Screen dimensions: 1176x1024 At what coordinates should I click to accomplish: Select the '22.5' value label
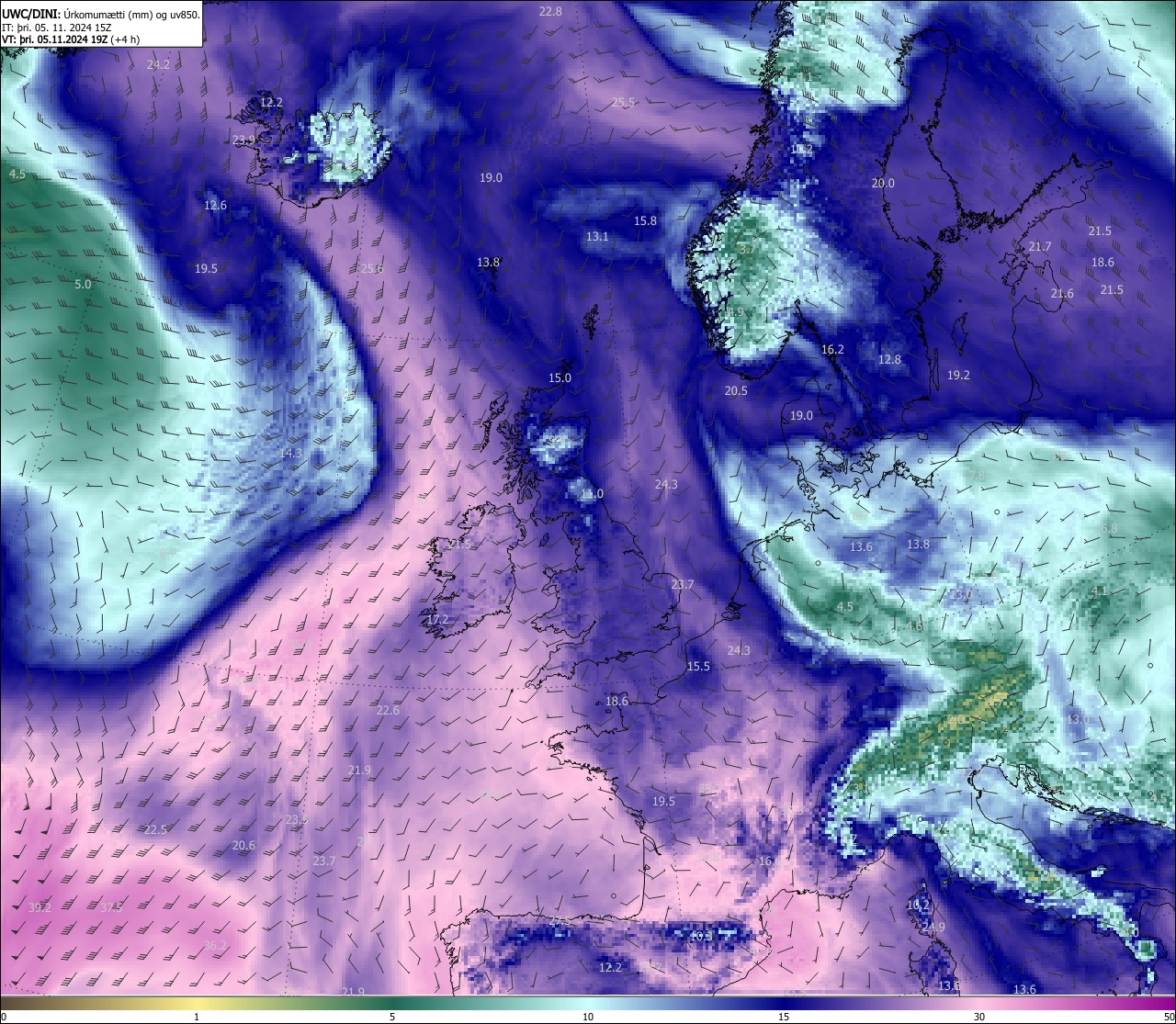pos(156,829)
